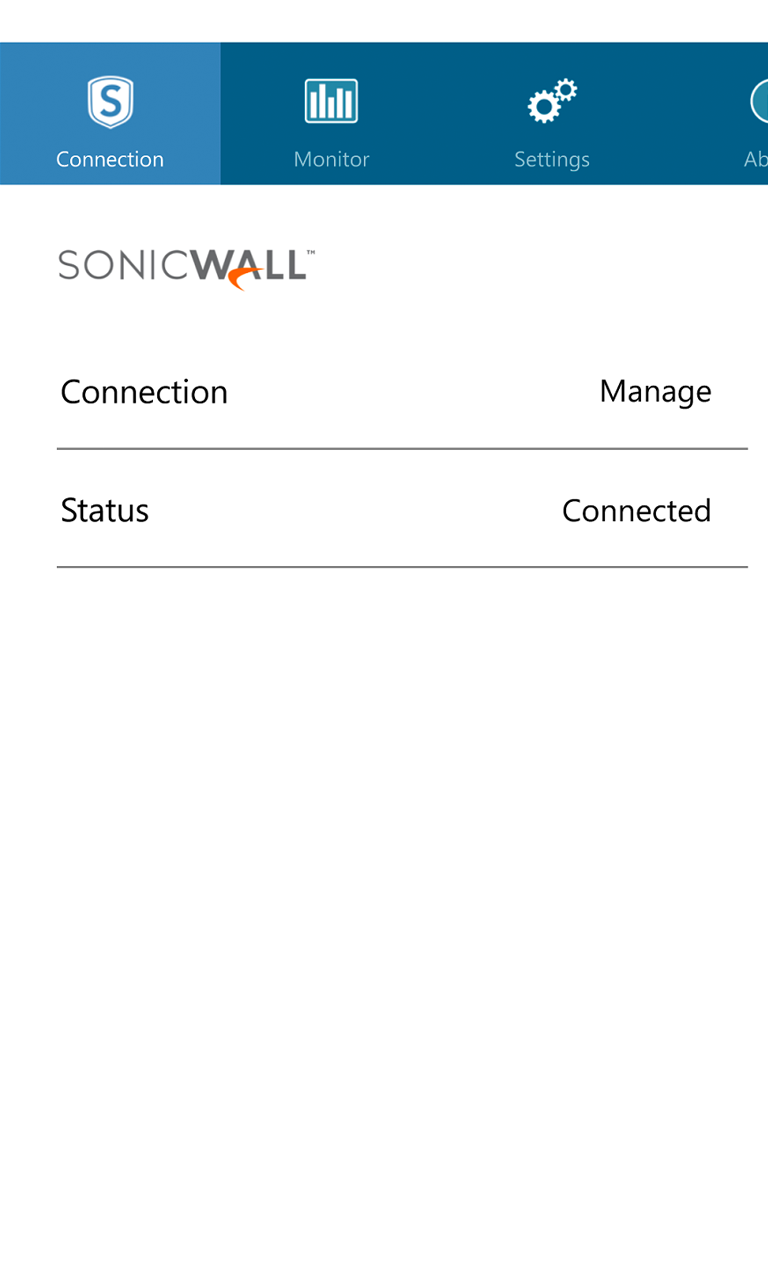The height and width of the screenshot is (1280, 768).
Task: Select the cut-off About tab label
Action: coord(755,159)
